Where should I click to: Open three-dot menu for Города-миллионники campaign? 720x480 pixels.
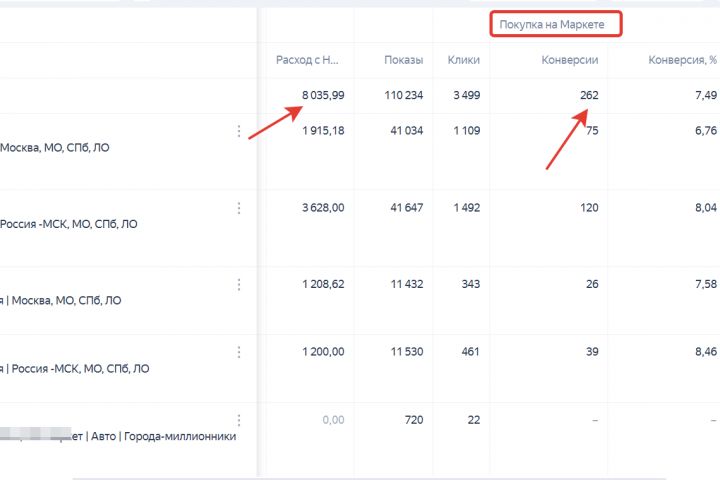[x=239, y=420]
